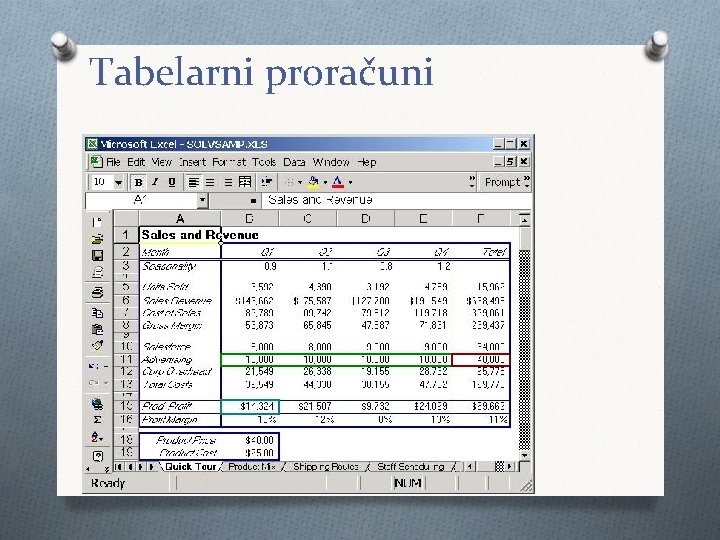This screenshot has width=720, height=540.
Task: Open the Window menu
Action: [x=331, y=162]
